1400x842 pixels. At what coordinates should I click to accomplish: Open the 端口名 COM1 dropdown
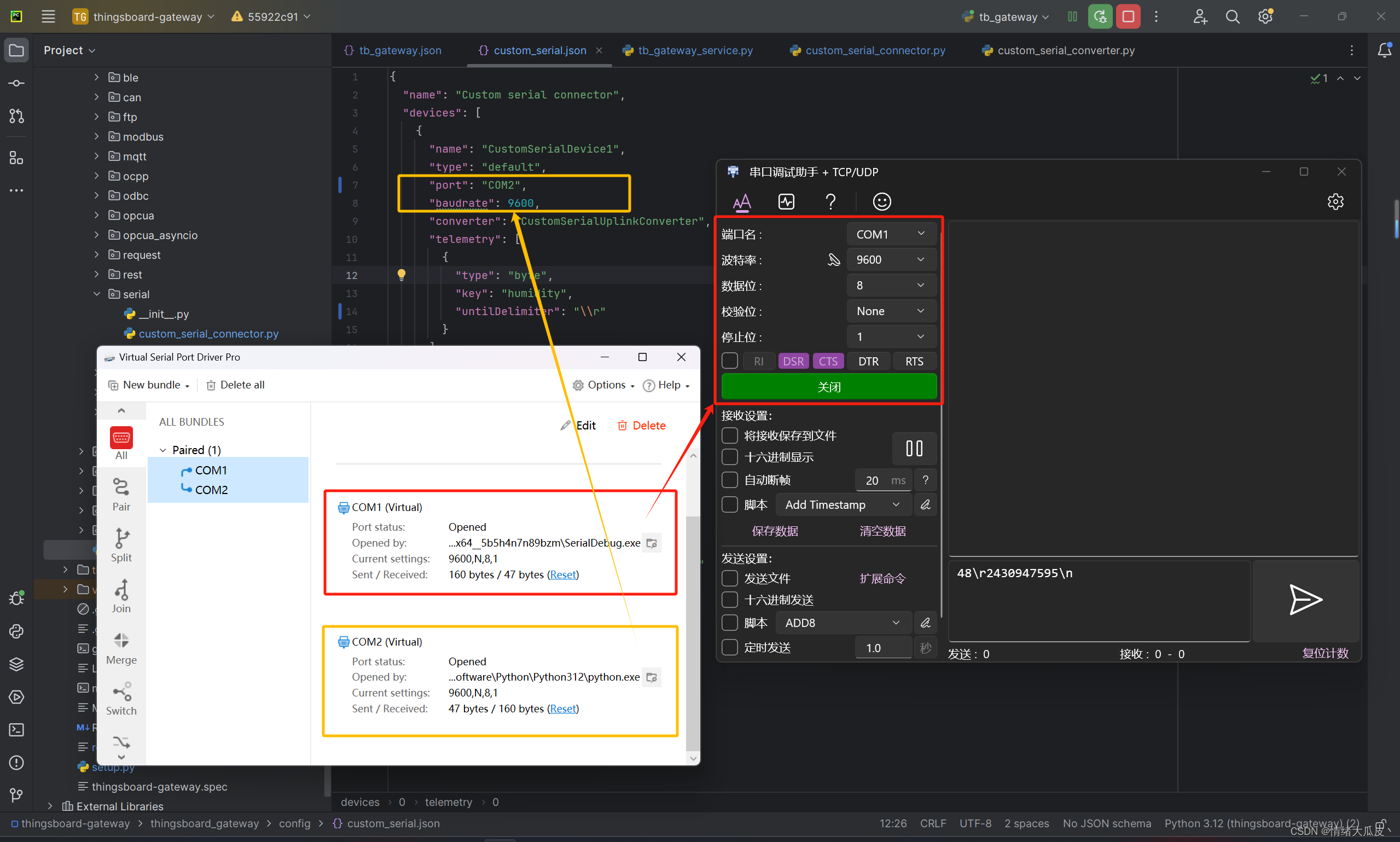890,234
